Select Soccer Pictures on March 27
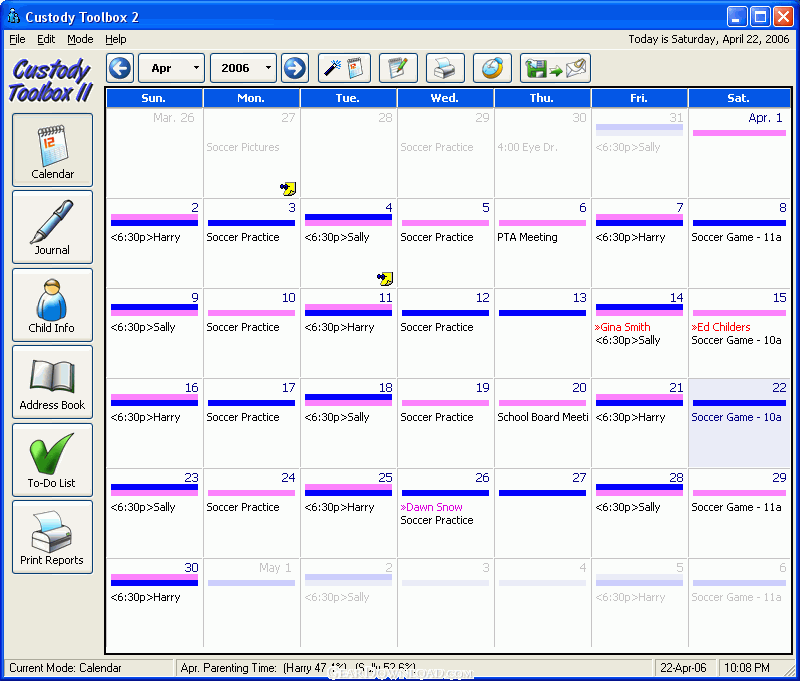 pos(243,147)
